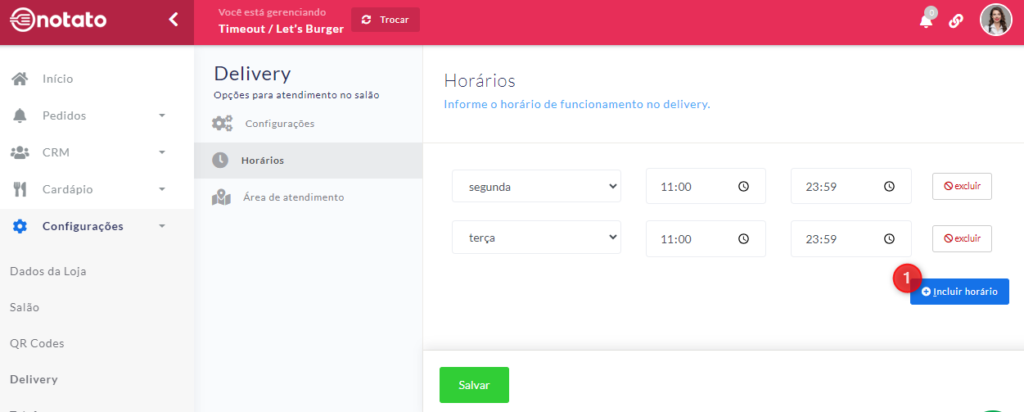Open the segunda weekday dropdown
1024x412 pixels.
tap(536, 186)
